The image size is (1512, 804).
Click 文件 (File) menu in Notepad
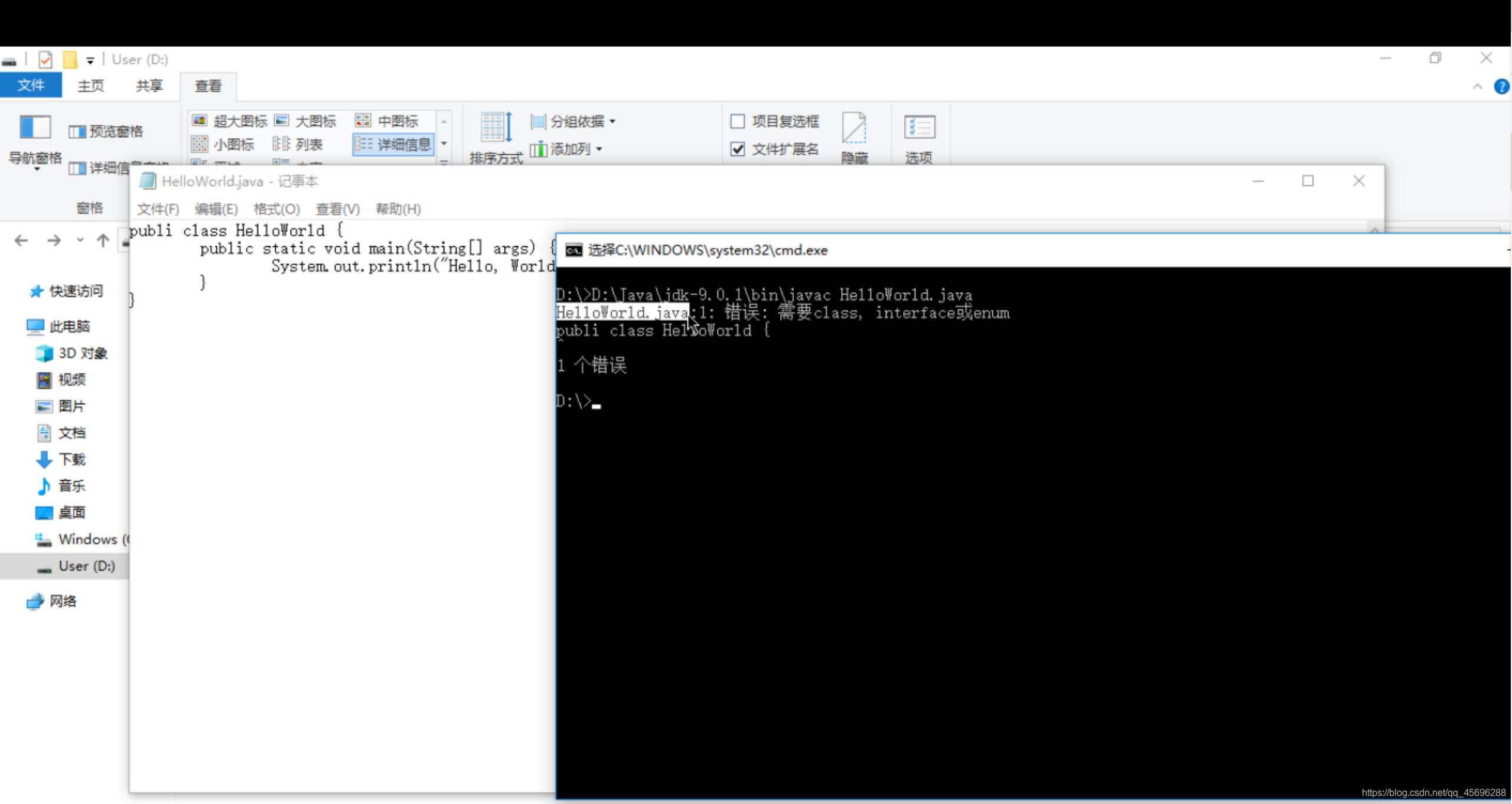157,208
